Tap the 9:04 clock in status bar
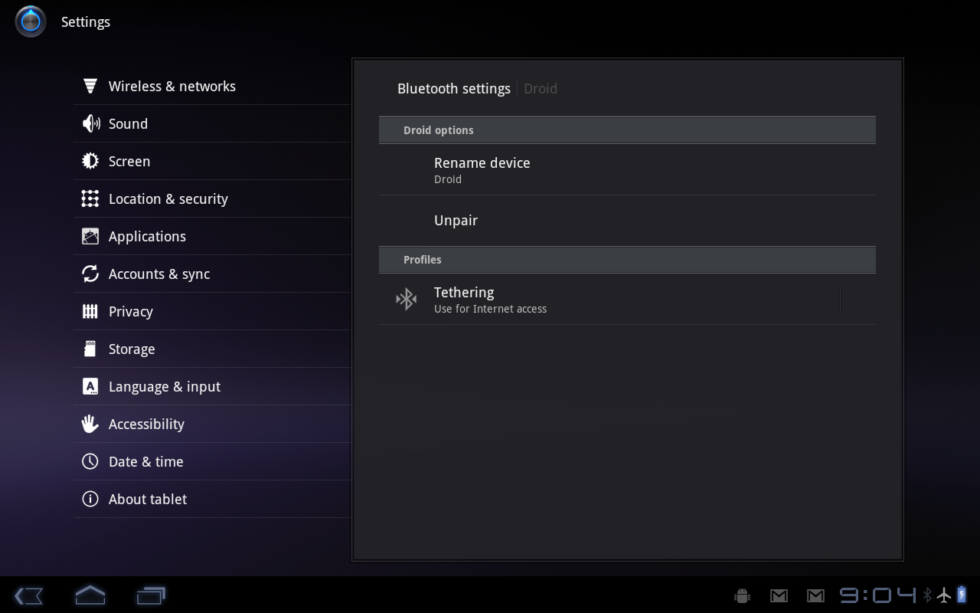The height and width of the screenshot is (613, 980). coord(877,596)
